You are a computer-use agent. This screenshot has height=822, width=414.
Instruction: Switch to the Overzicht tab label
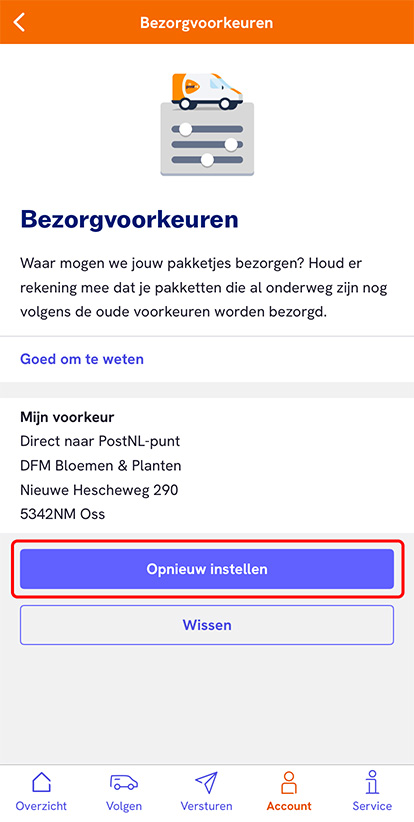click(41, 806)
